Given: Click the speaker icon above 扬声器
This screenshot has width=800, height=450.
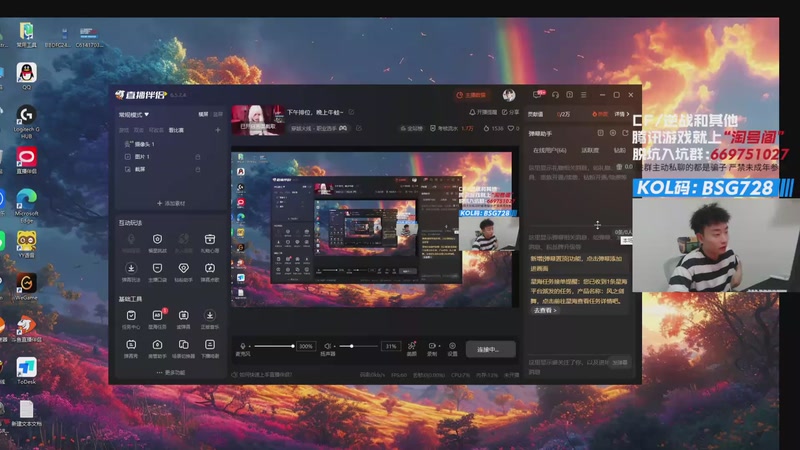Looking at the screenshot, I should (327, 346).
